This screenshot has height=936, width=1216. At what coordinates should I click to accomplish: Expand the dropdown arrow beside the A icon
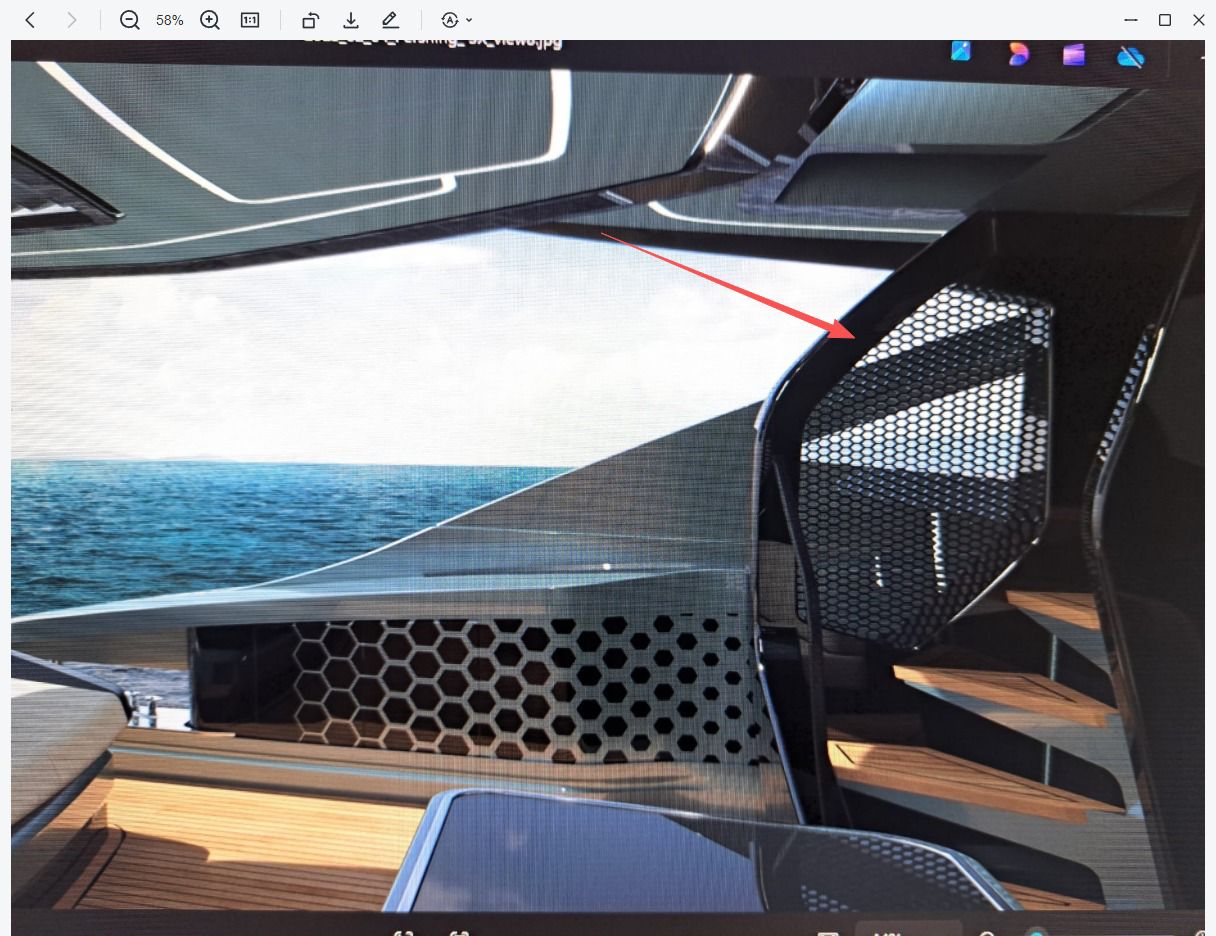pos(469,20)
